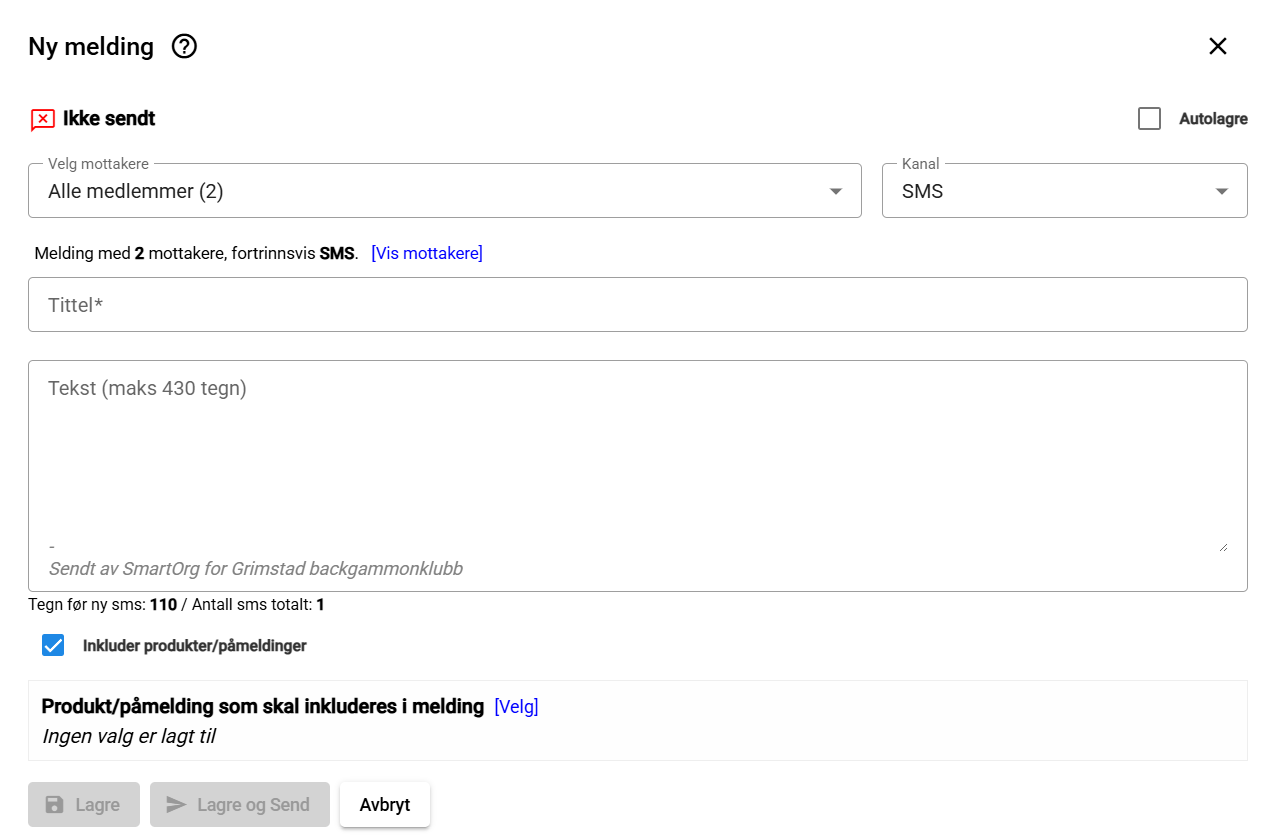The width and height of the screenshot is (1274, 840).
Task: Click the red Ikke sendt message icon
Action: click(42, 120)
